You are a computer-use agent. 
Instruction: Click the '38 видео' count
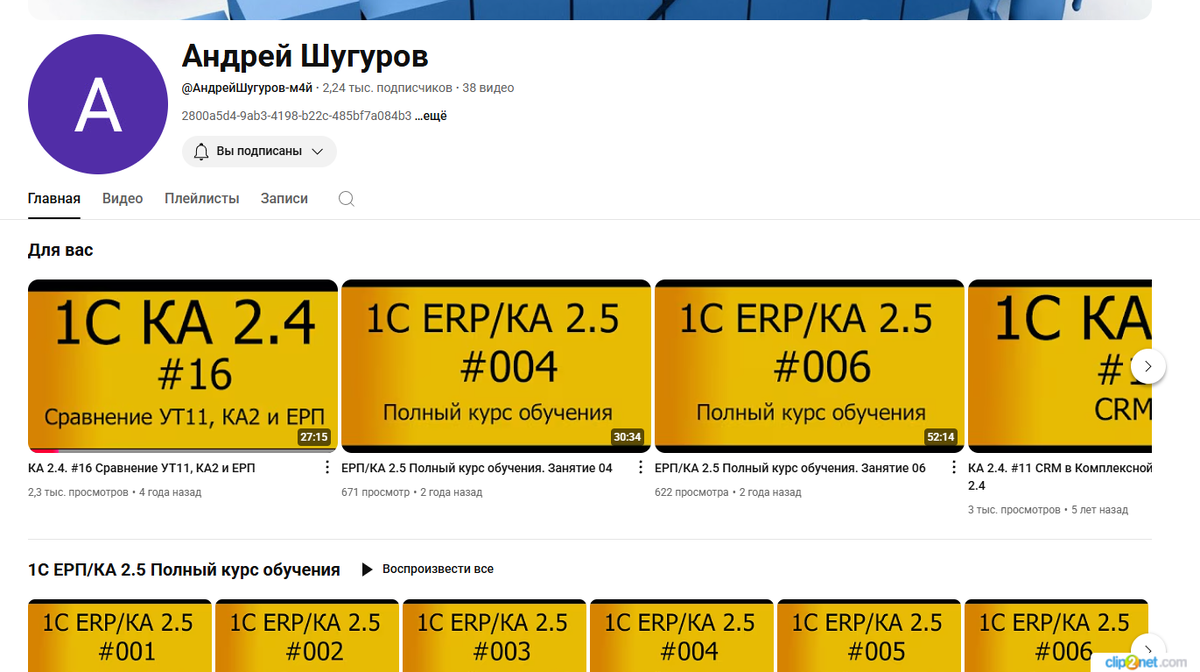click(x=488, y=88)
